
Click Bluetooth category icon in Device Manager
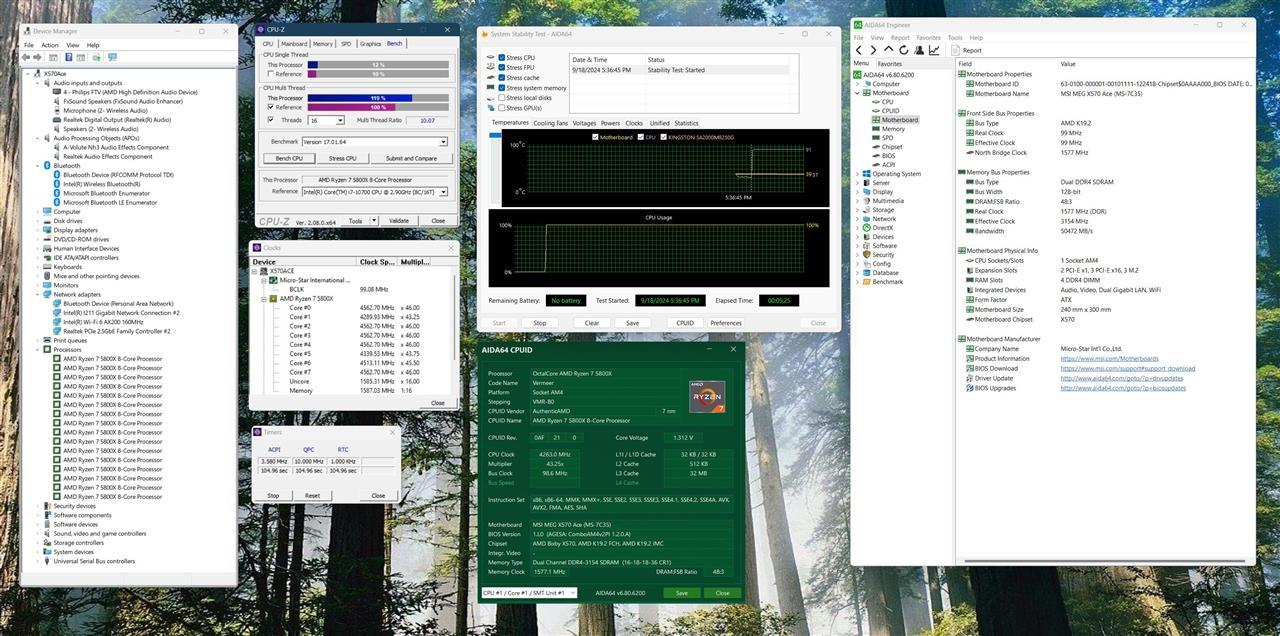point(47,166)
